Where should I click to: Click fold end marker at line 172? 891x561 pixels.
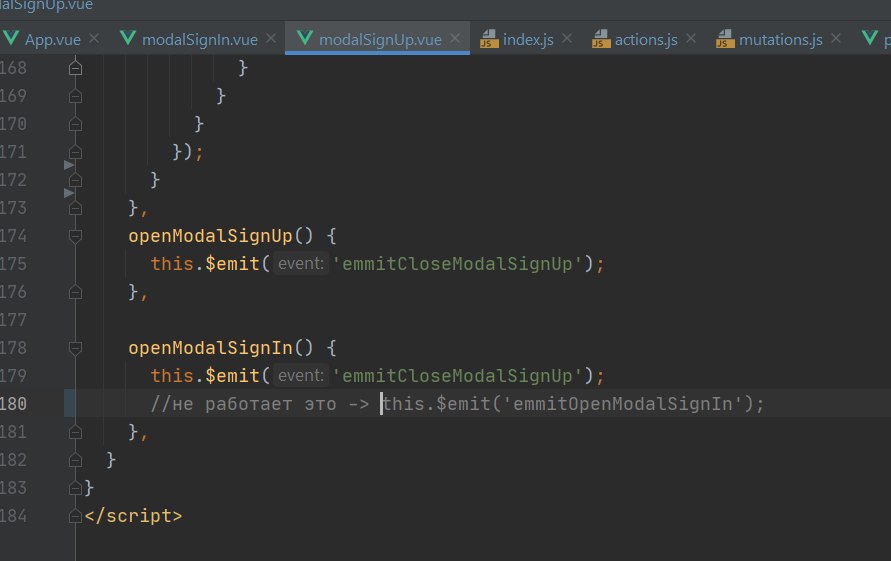(x=75, y=180)
